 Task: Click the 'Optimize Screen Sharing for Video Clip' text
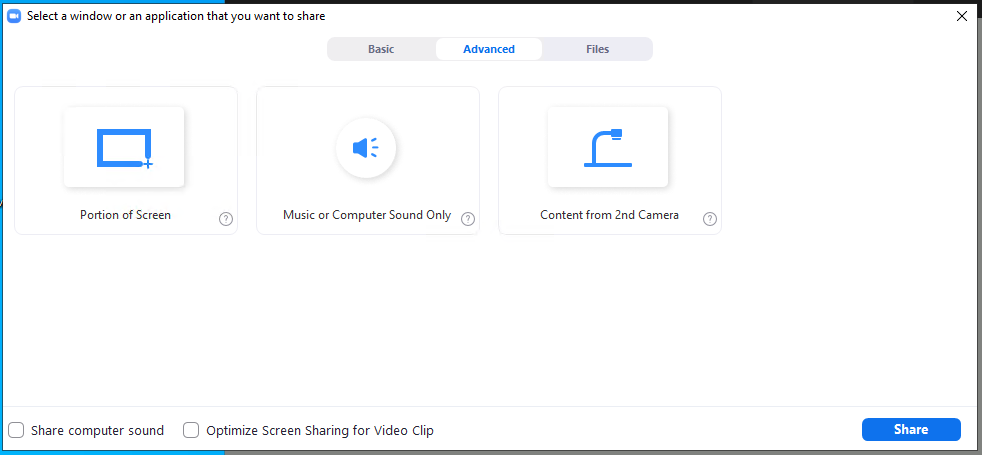coord(320,431)
